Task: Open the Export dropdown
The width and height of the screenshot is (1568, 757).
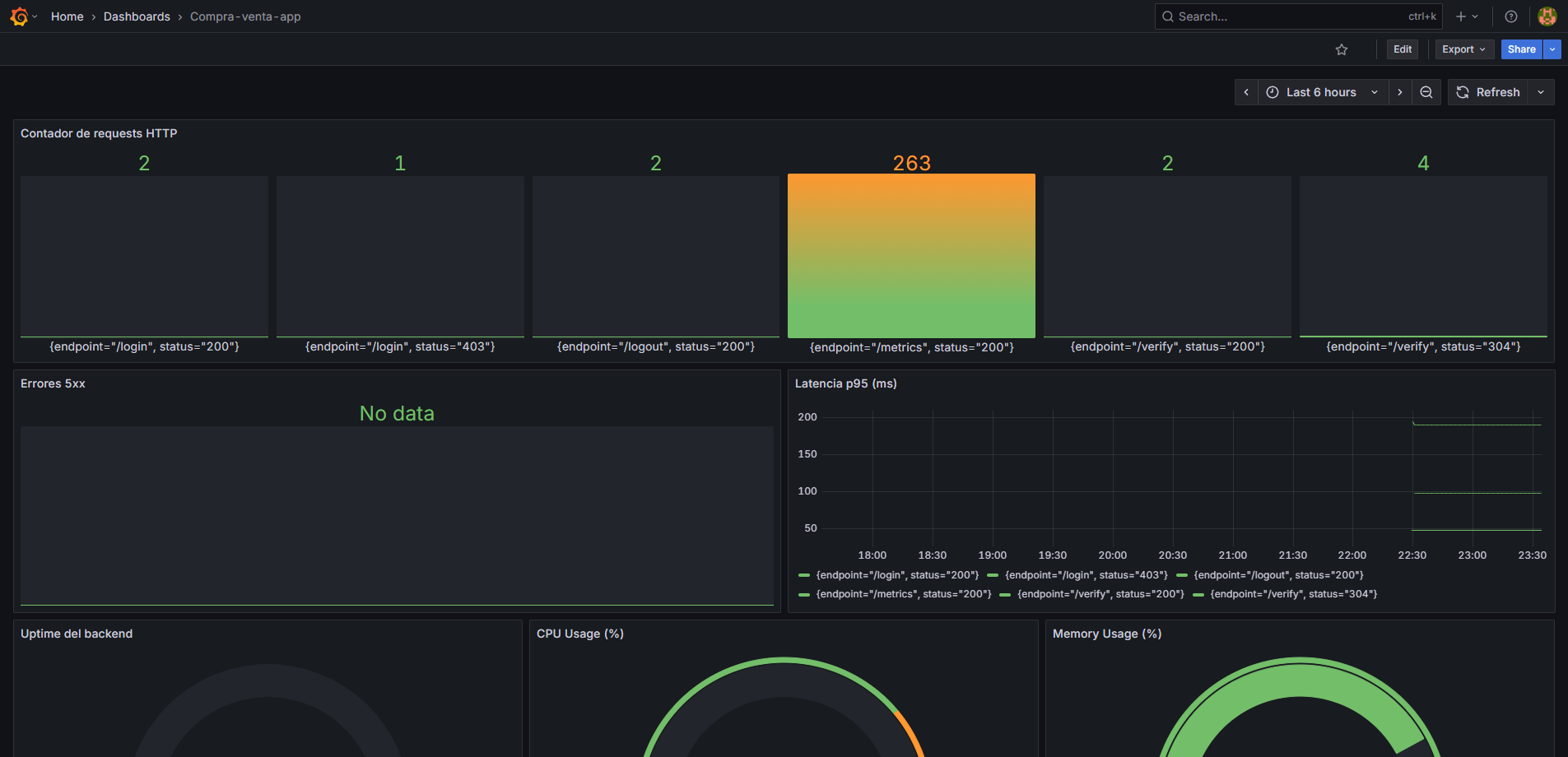Action: click(1463, 49)
